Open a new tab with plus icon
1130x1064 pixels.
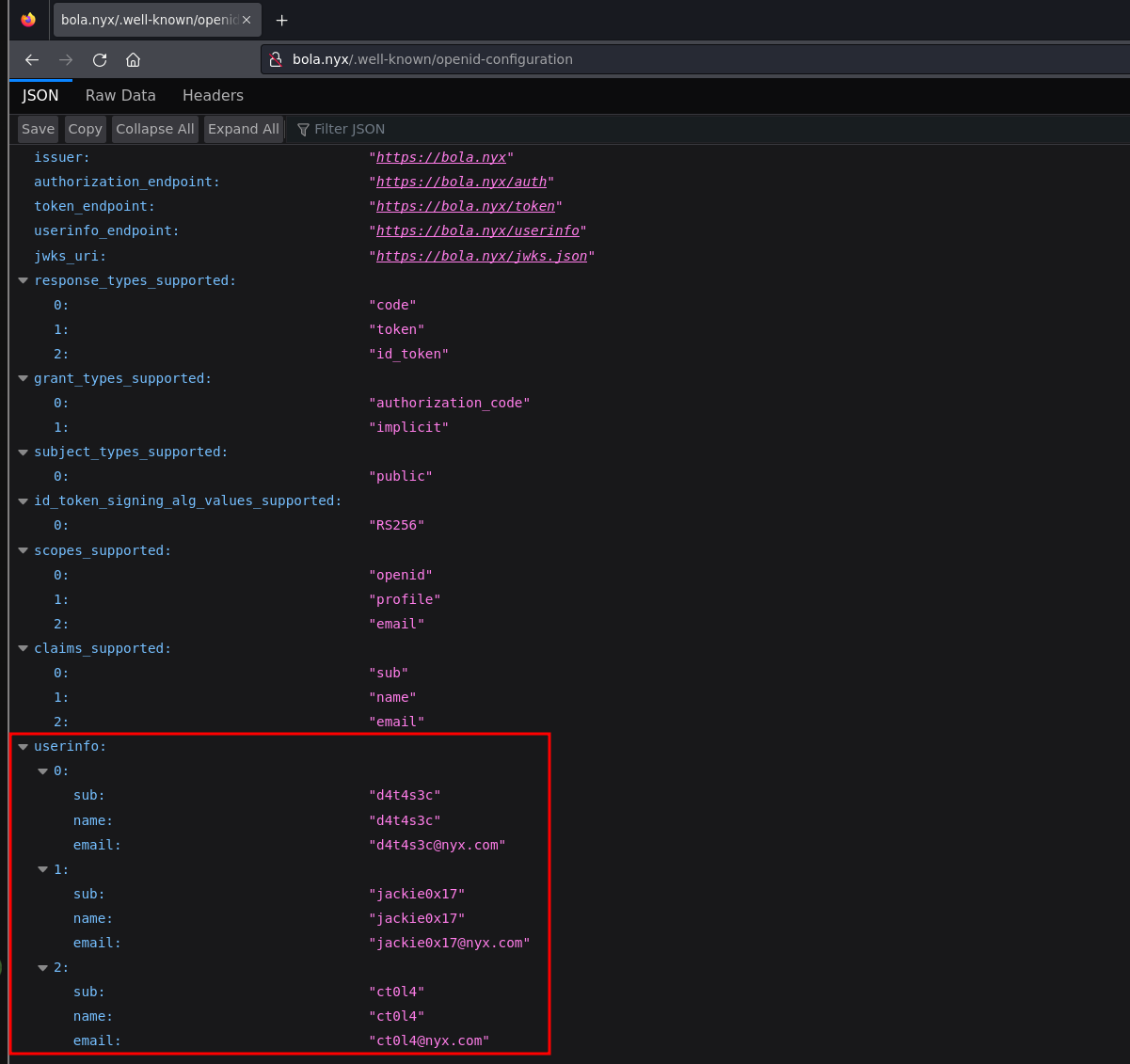click(281, 20)
